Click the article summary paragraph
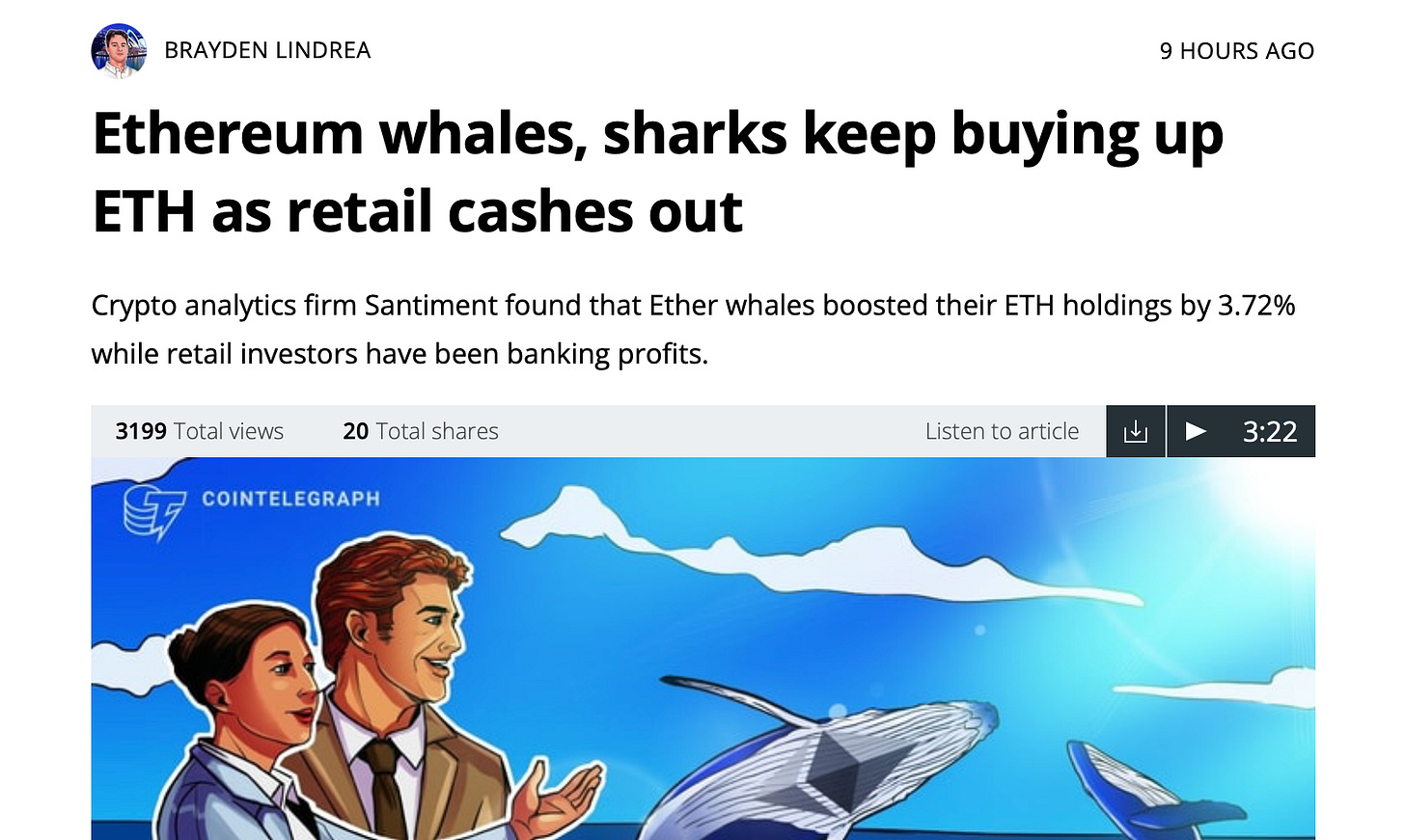This screenshot has width=1405, height=840. tap(693, 329)
